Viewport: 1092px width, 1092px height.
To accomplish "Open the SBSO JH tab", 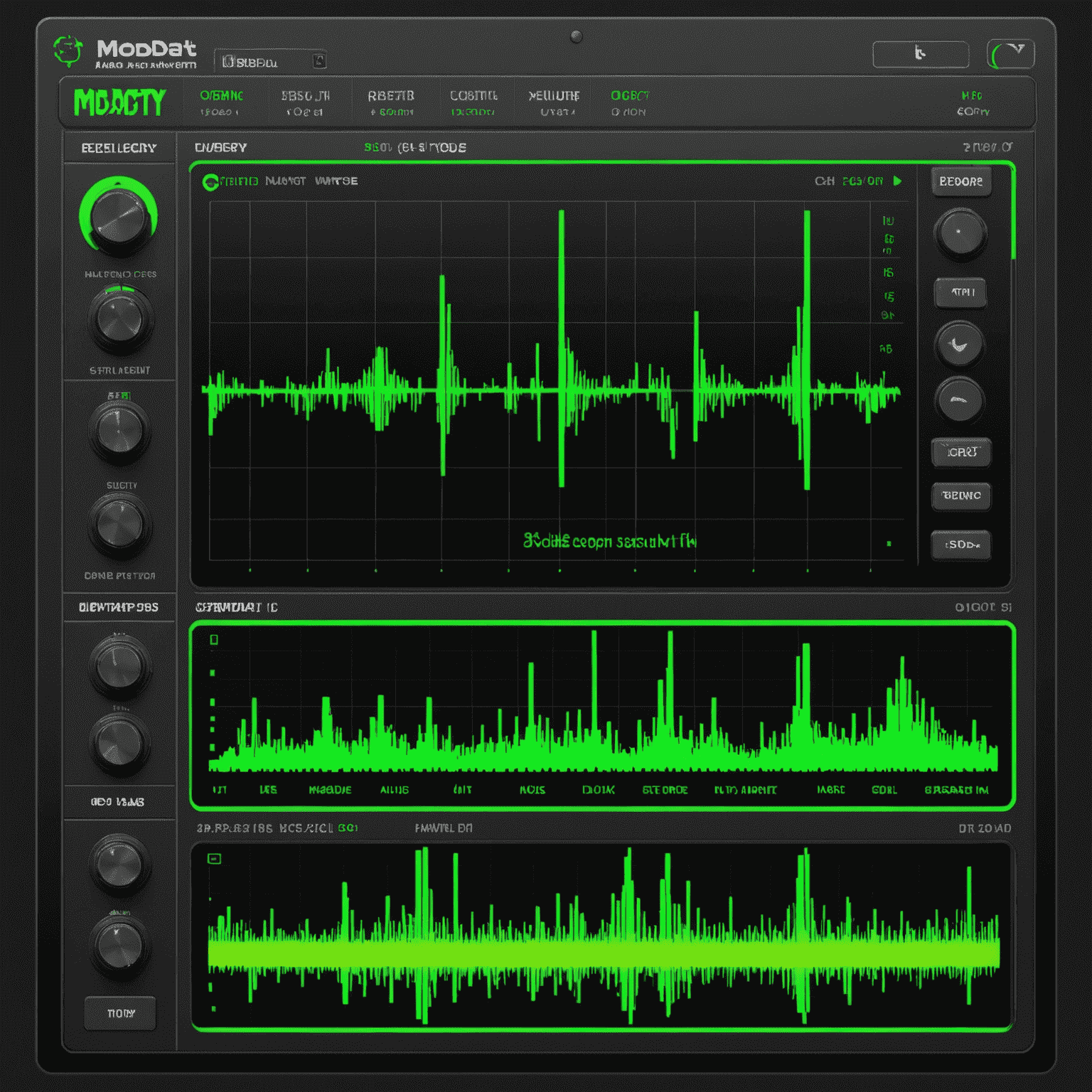I will point(305,102).
